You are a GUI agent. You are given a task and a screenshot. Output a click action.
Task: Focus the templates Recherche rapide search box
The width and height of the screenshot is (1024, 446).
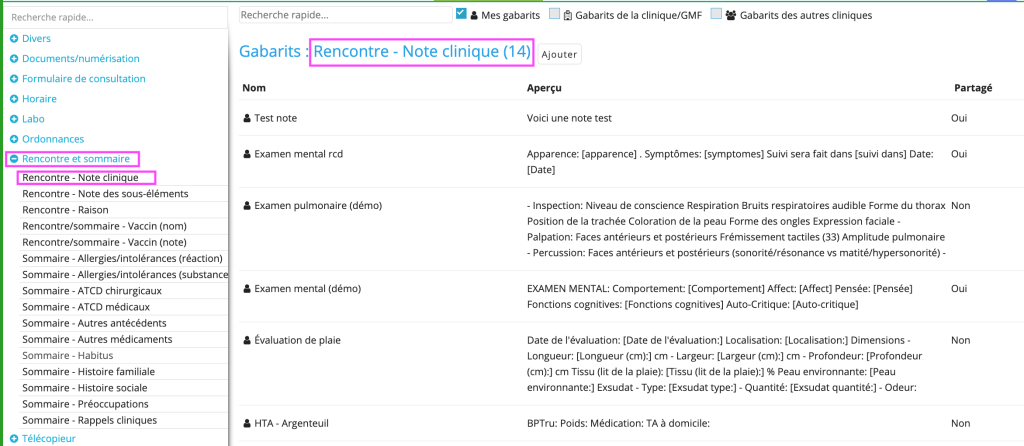[x=345, y=14]
